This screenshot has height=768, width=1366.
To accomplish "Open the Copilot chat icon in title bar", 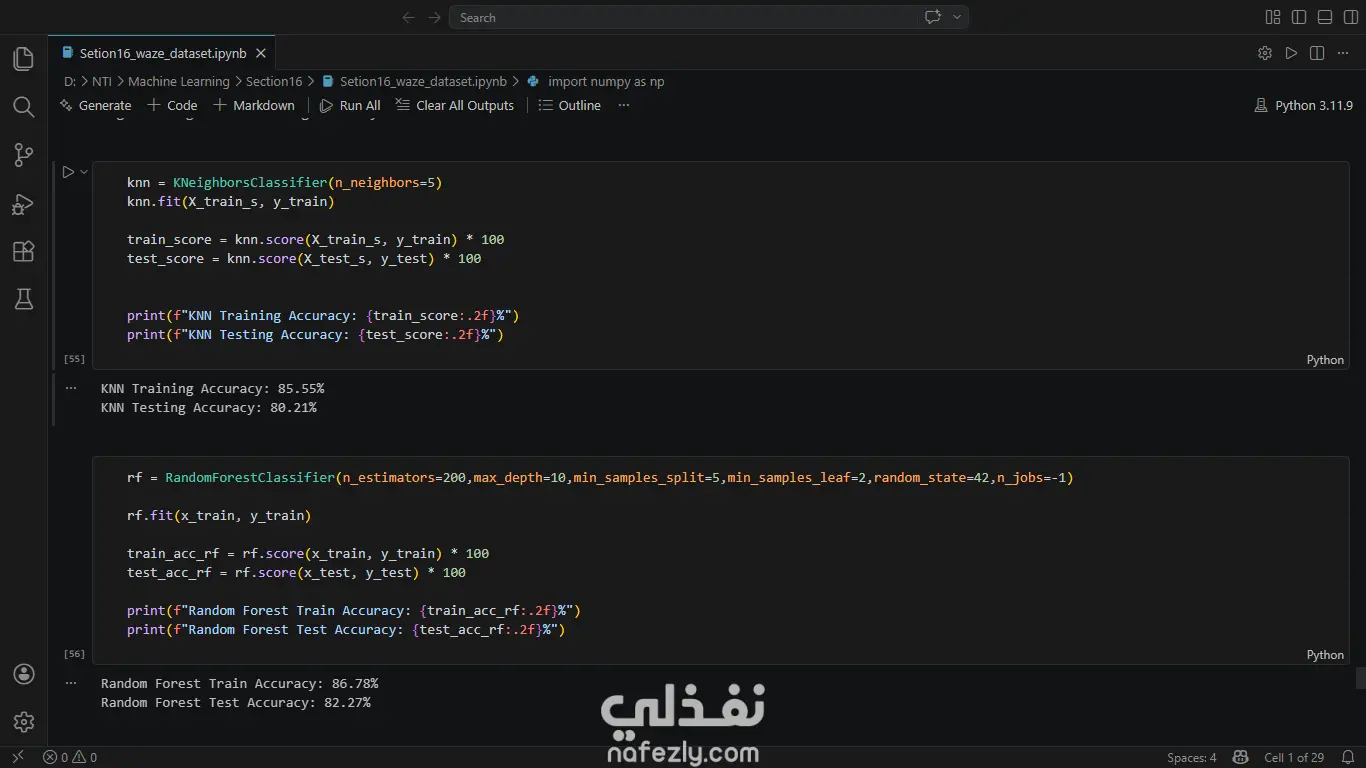I will [933, 17].
